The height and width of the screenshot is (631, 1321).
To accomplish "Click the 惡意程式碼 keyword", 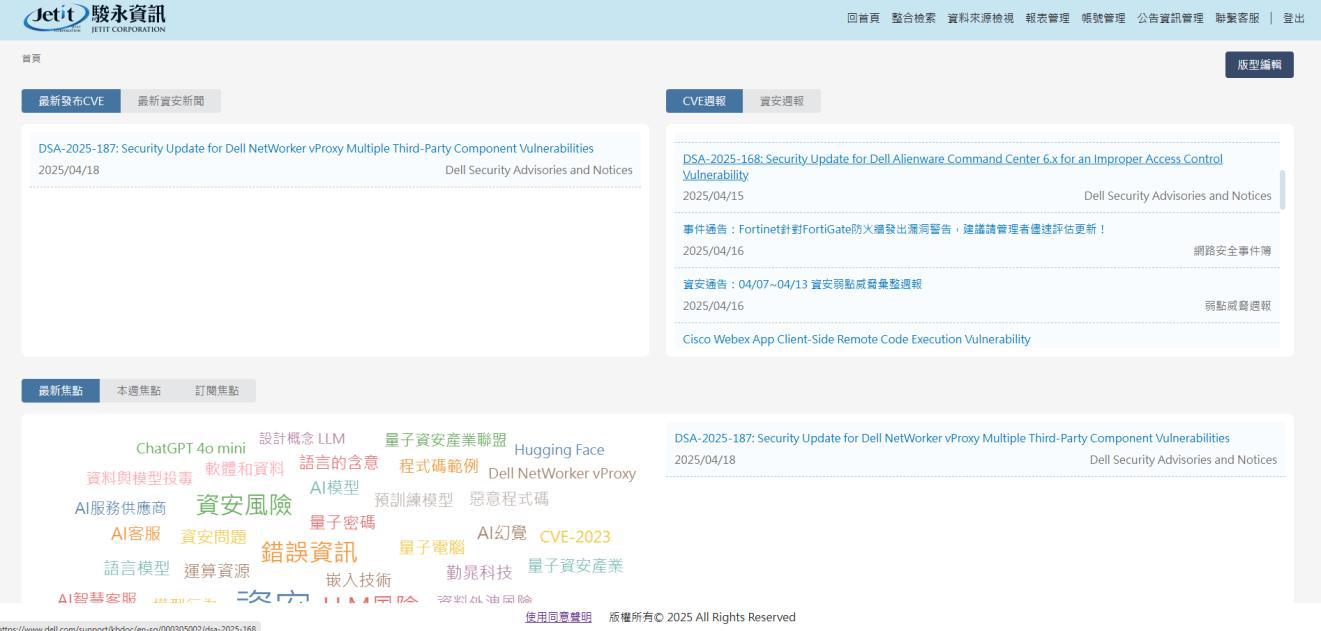I will tap(509, 498).
